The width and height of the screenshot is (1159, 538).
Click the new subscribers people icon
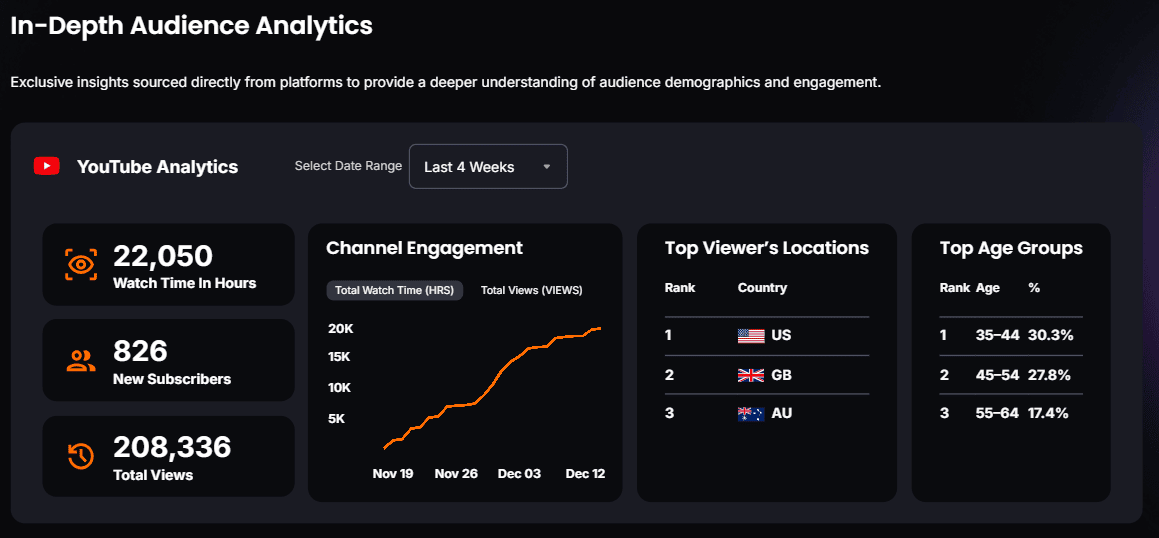click(x=81, y=361)
